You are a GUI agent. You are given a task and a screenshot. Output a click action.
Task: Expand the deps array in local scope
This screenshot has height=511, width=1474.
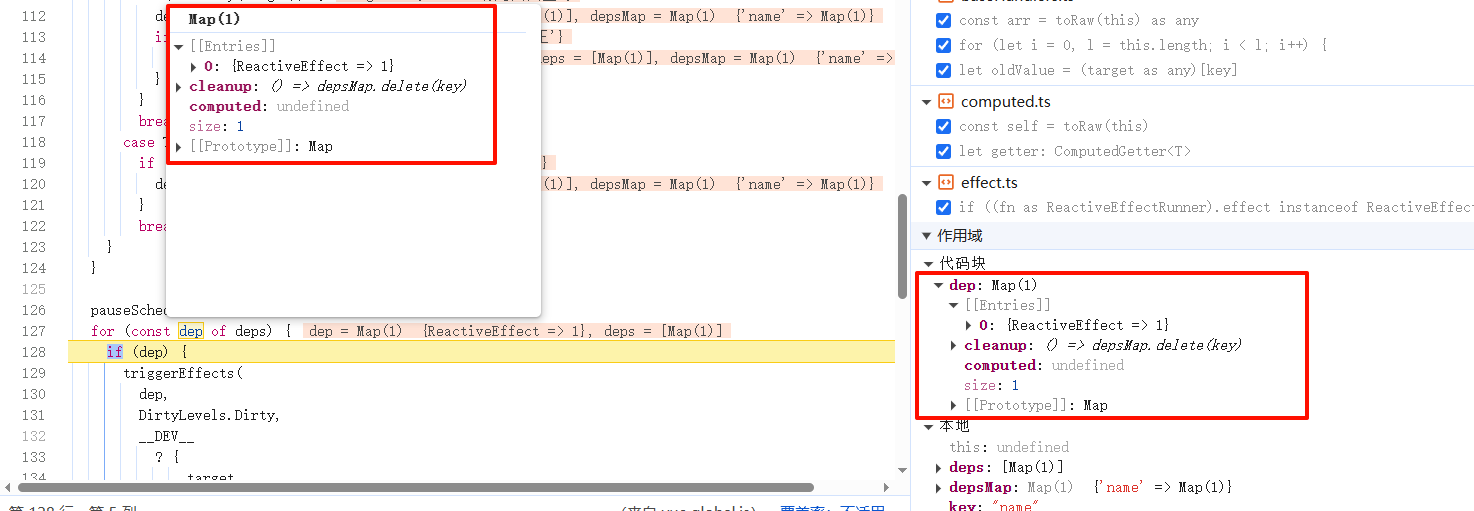click(938, 467)
